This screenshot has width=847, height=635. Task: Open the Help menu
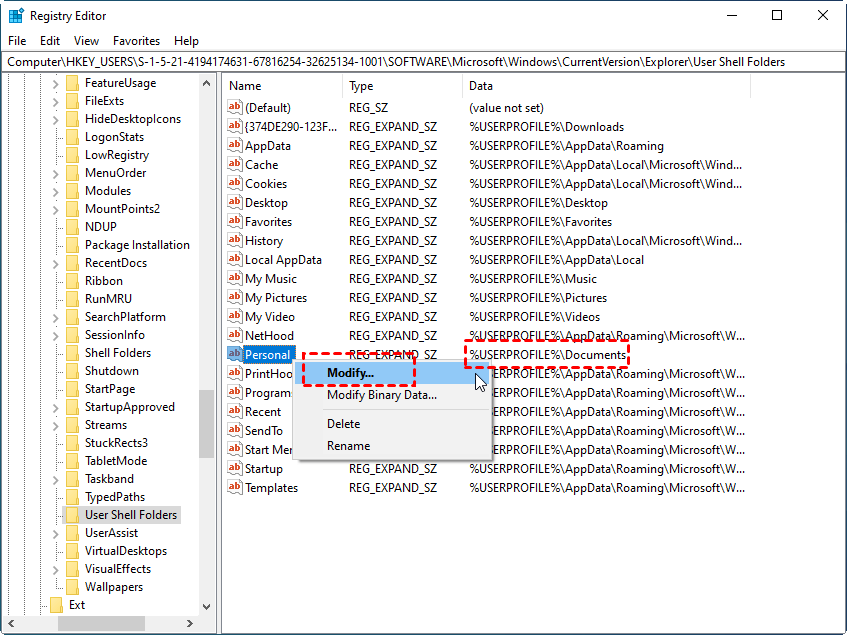186,40
